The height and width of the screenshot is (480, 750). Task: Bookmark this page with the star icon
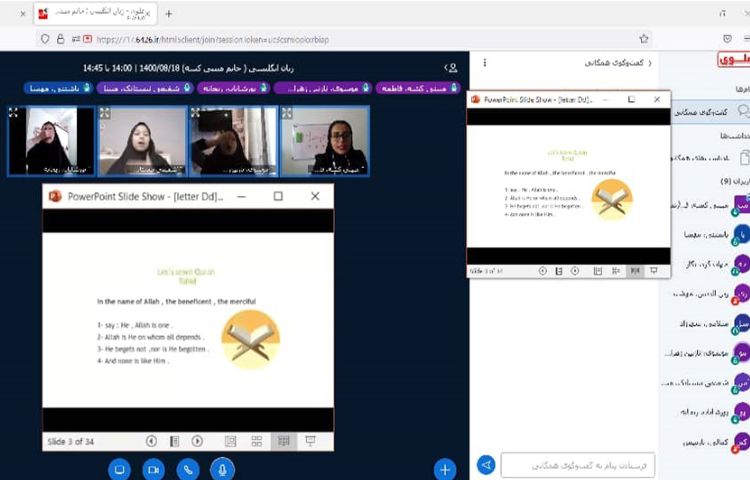pyautogui.click(x=644, y=39)
